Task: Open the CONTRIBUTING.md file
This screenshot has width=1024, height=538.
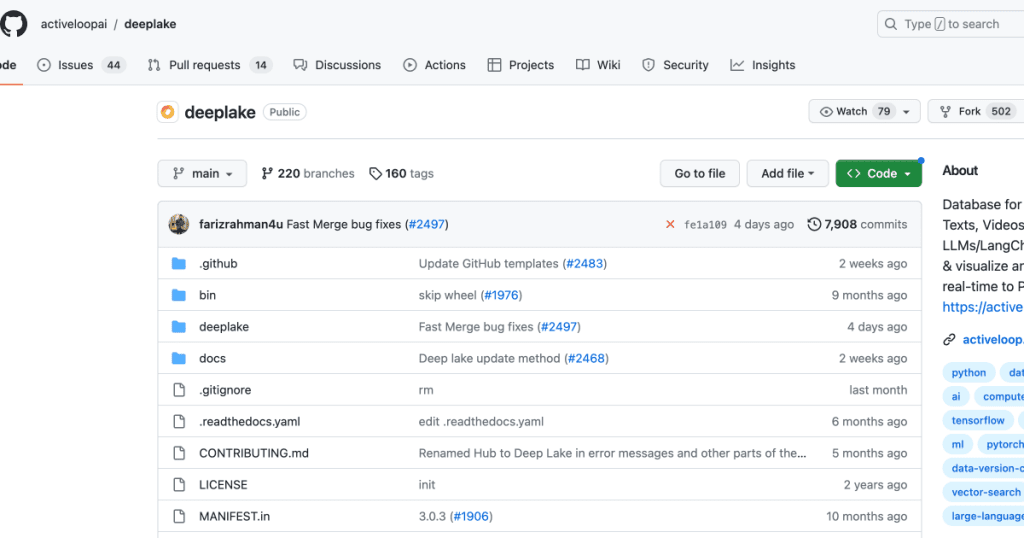Action: tap(254, 453)
